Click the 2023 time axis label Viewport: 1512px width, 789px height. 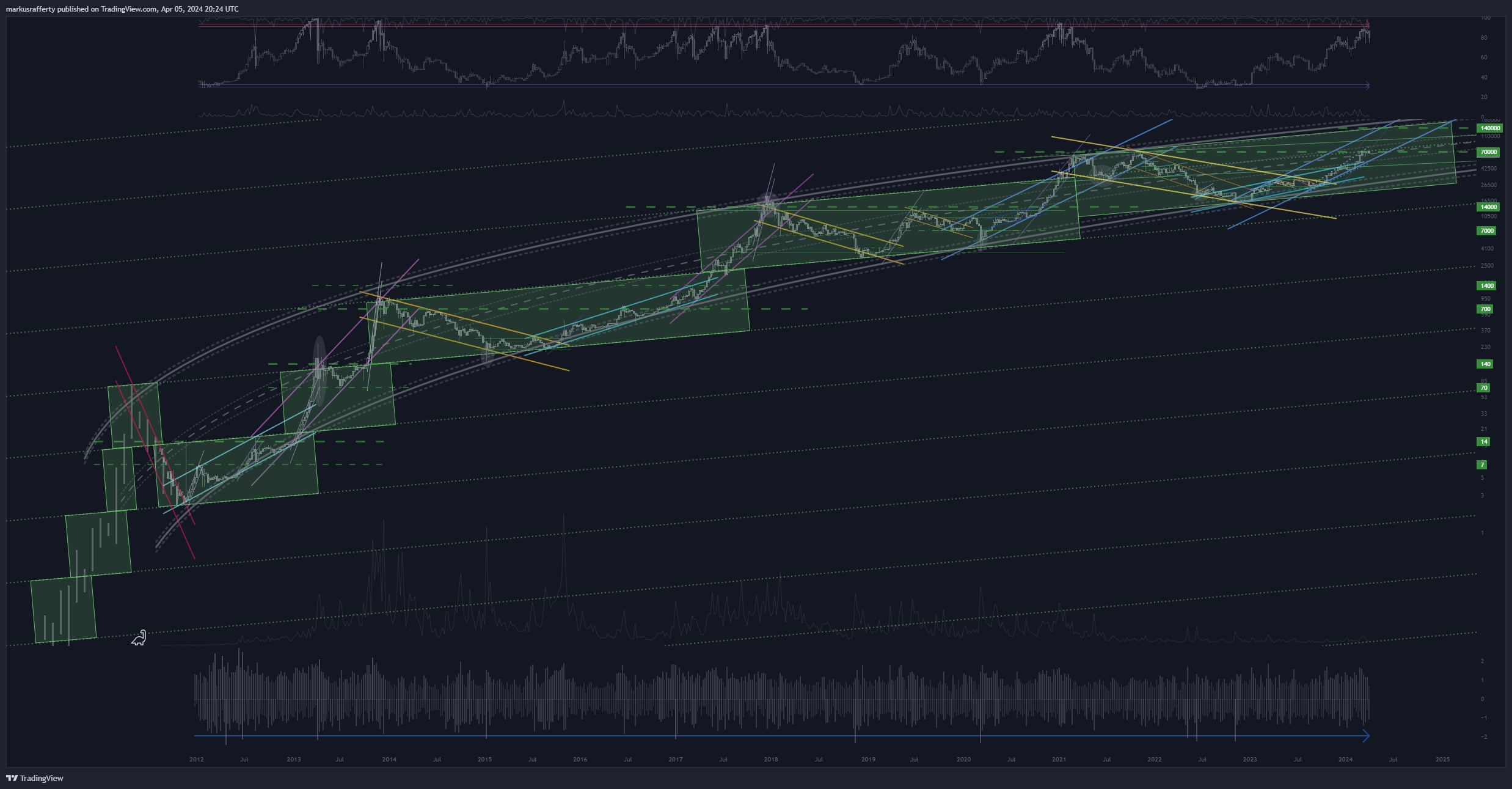coord(1250,760)
